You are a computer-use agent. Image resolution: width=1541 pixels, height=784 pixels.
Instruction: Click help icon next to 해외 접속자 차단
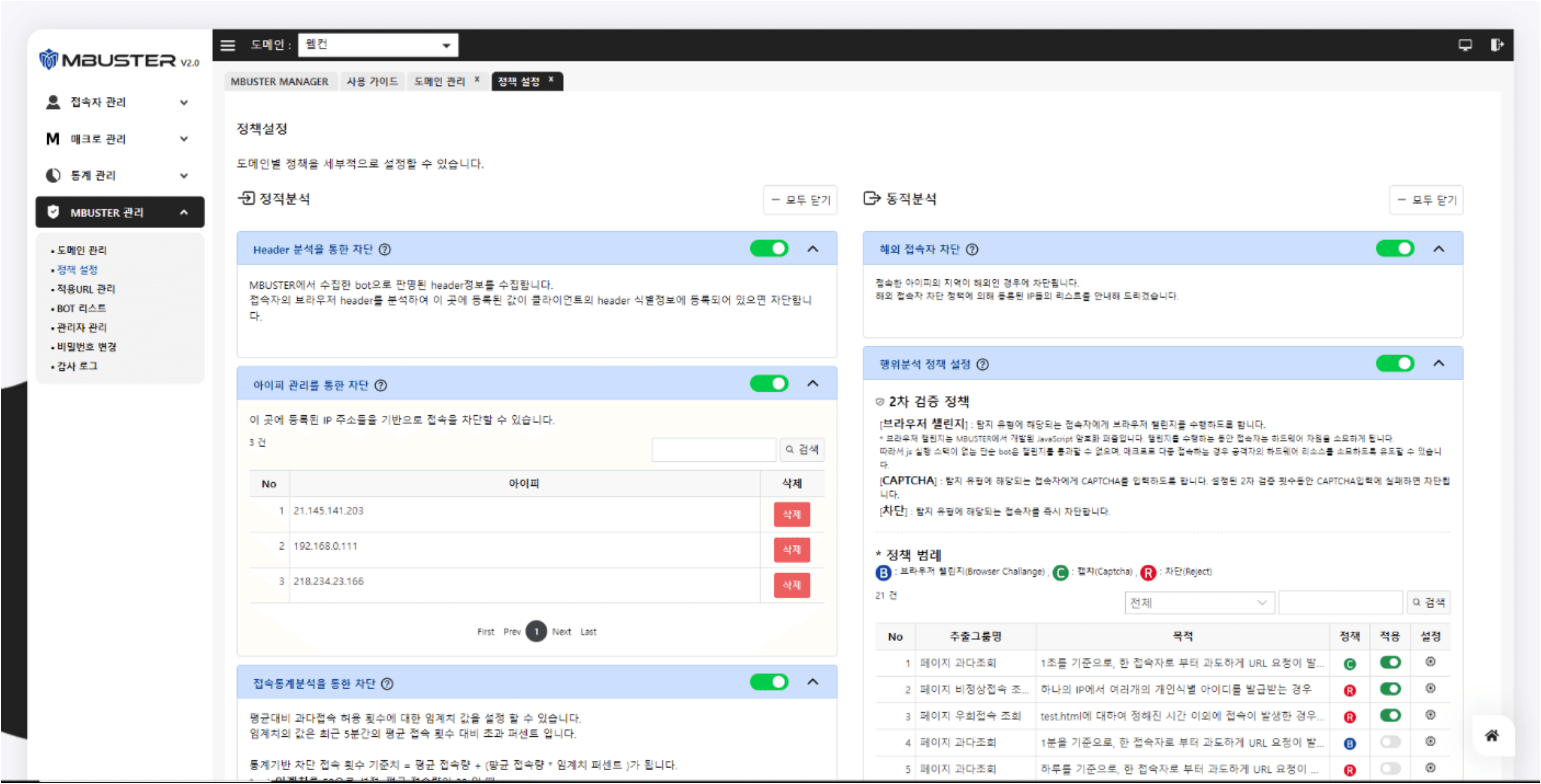tap(973, 250)
